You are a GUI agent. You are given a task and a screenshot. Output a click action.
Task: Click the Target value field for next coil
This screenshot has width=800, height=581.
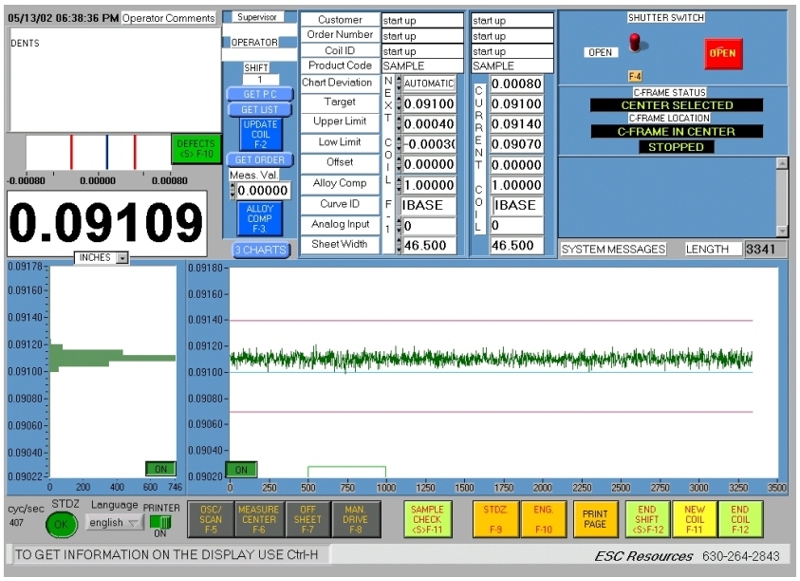(430, 104)
